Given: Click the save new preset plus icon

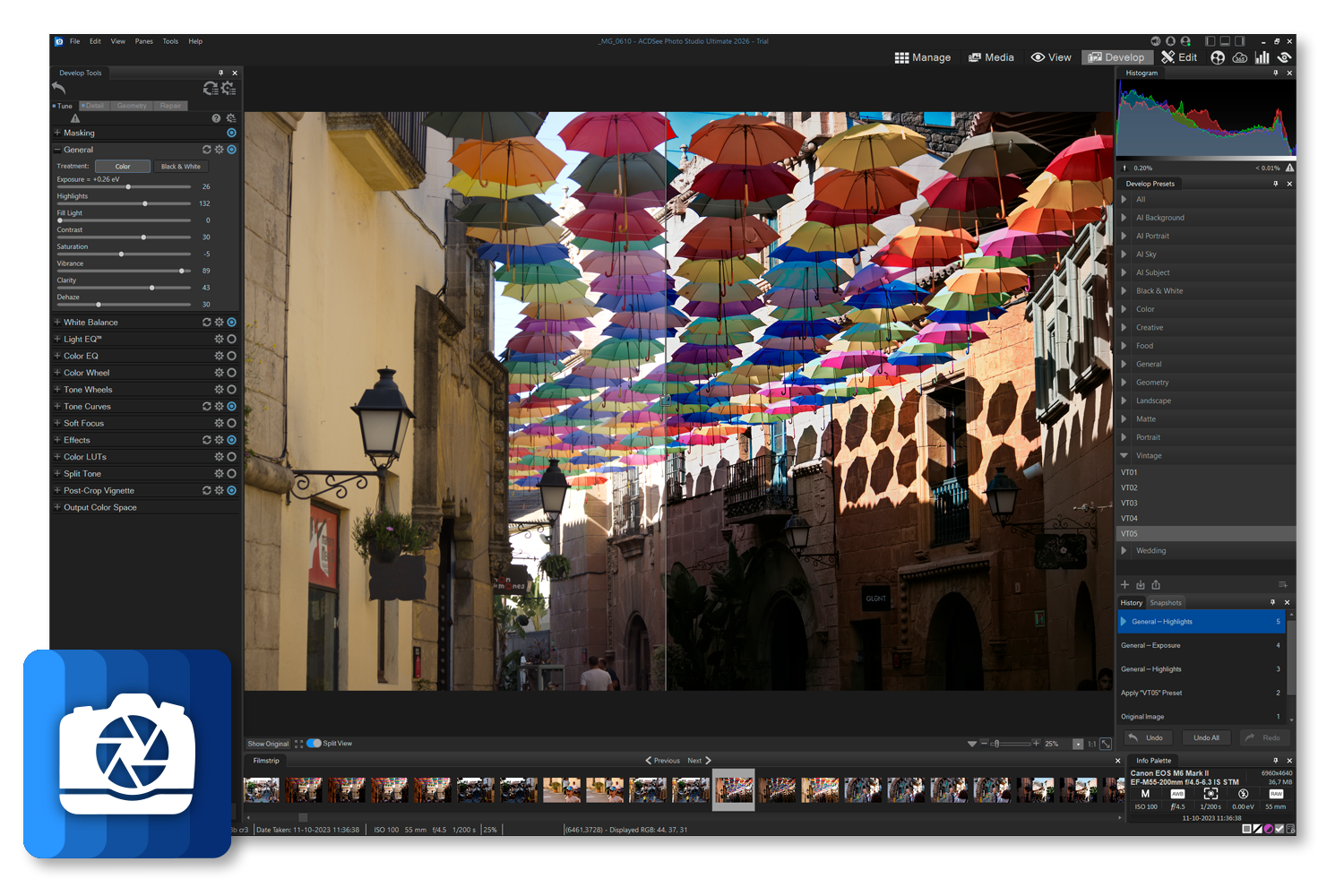Looking at the screenshot, I should coord(1125,585).
